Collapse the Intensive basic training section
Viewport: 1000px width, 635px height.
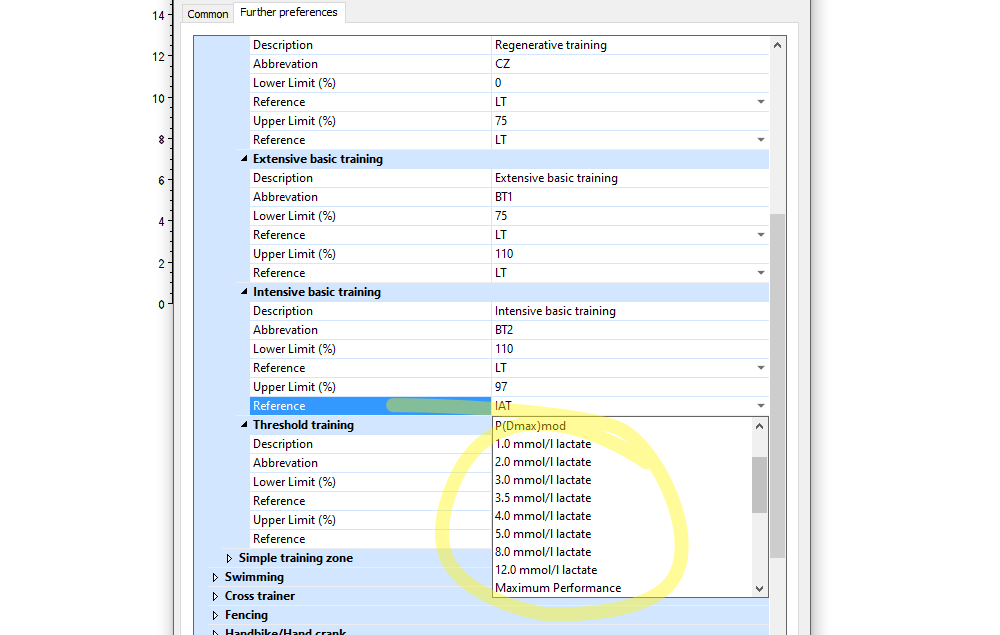coord(244,292)
